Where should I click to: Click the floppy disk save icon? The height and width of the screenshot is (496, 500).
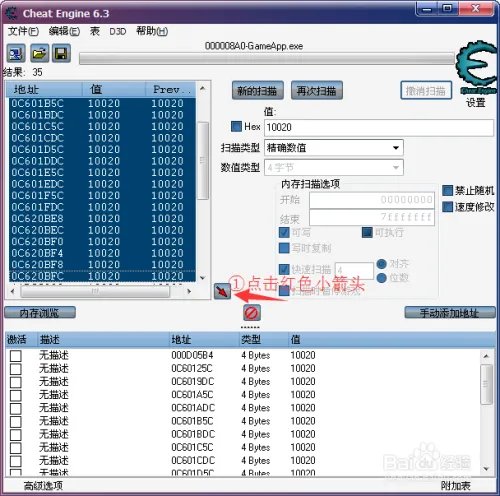pos(61,53)
